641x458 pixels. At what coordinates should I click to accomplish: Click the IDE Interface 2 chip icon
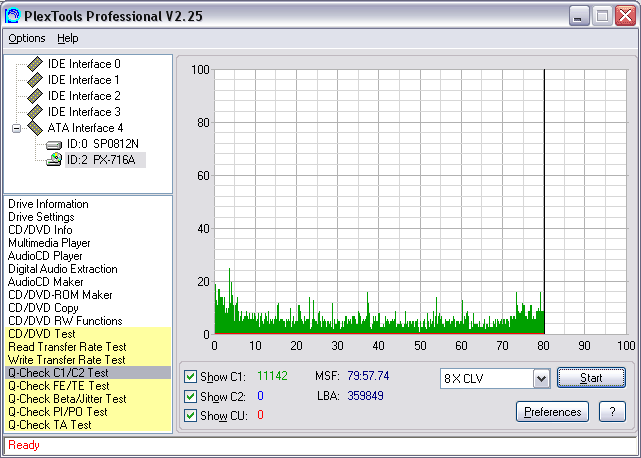[x=35, y=96]
